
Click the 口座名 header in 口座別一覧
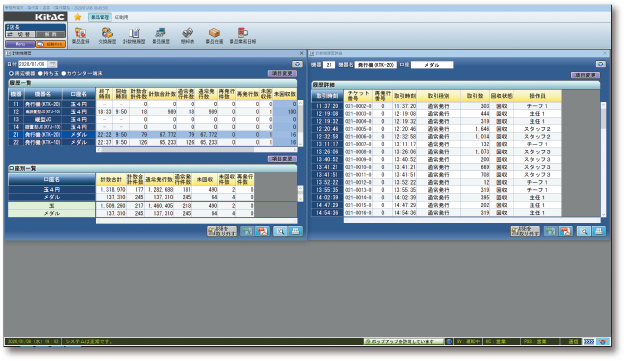(52, 180)
